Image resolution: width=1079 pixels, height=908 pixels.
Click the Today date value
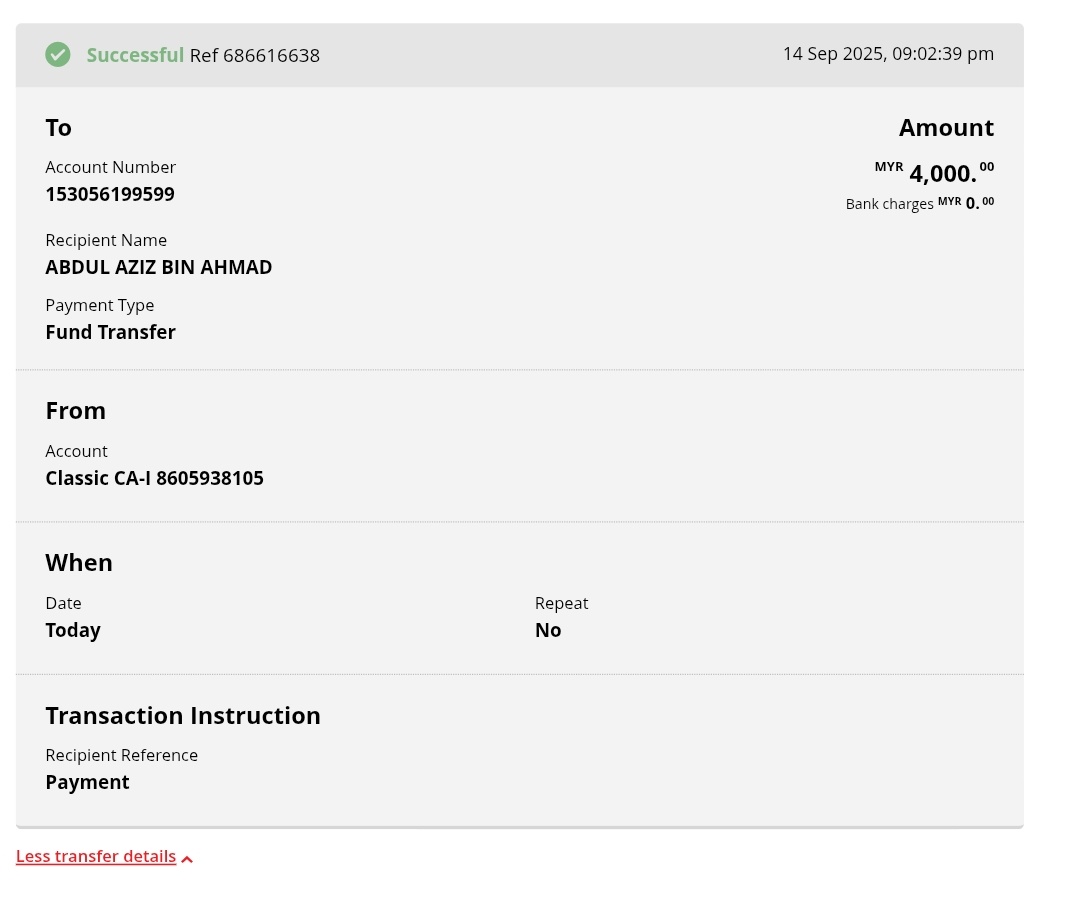(x=73, y=630)
